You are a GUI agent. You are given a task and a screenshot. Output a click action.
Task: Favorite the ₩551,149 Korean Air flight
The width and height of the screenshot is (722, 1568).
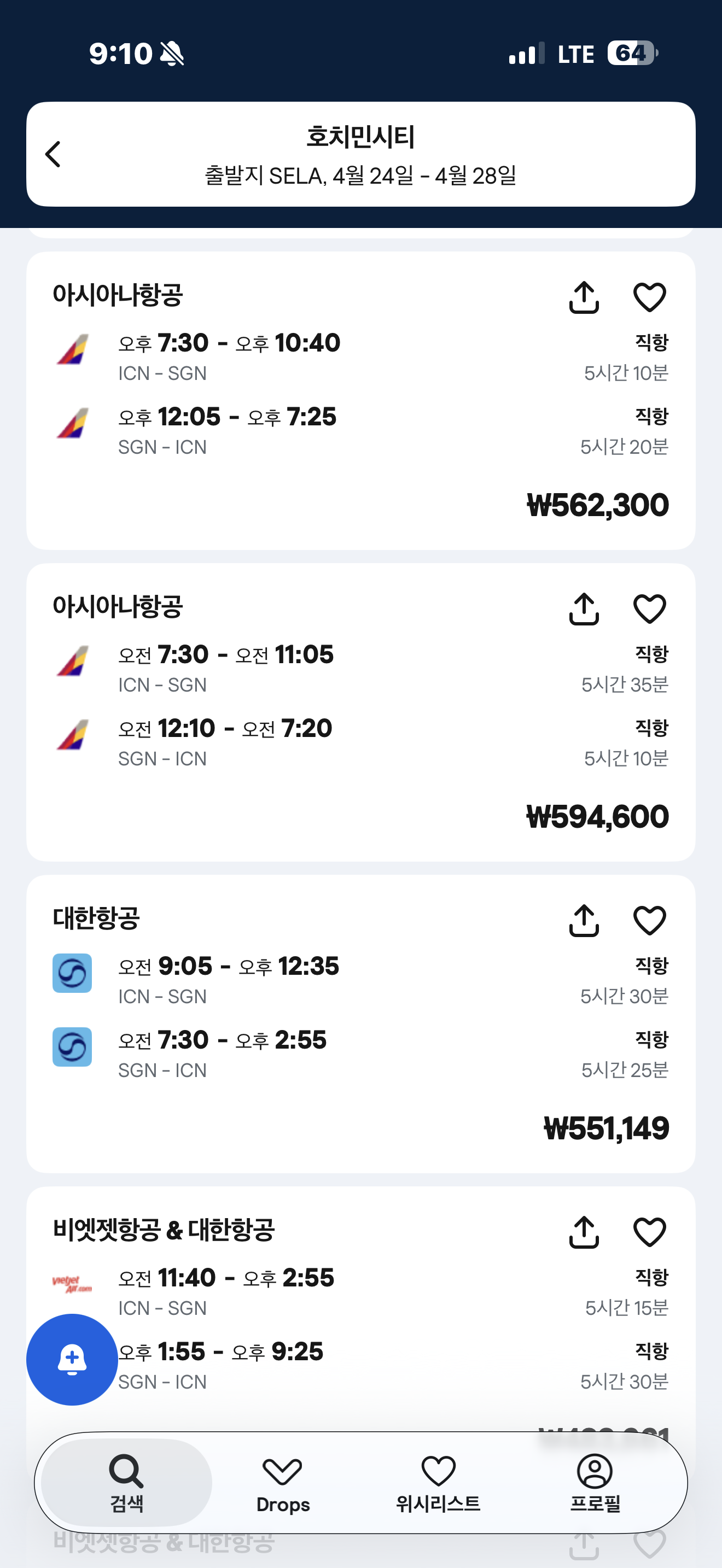click(650, 920)
